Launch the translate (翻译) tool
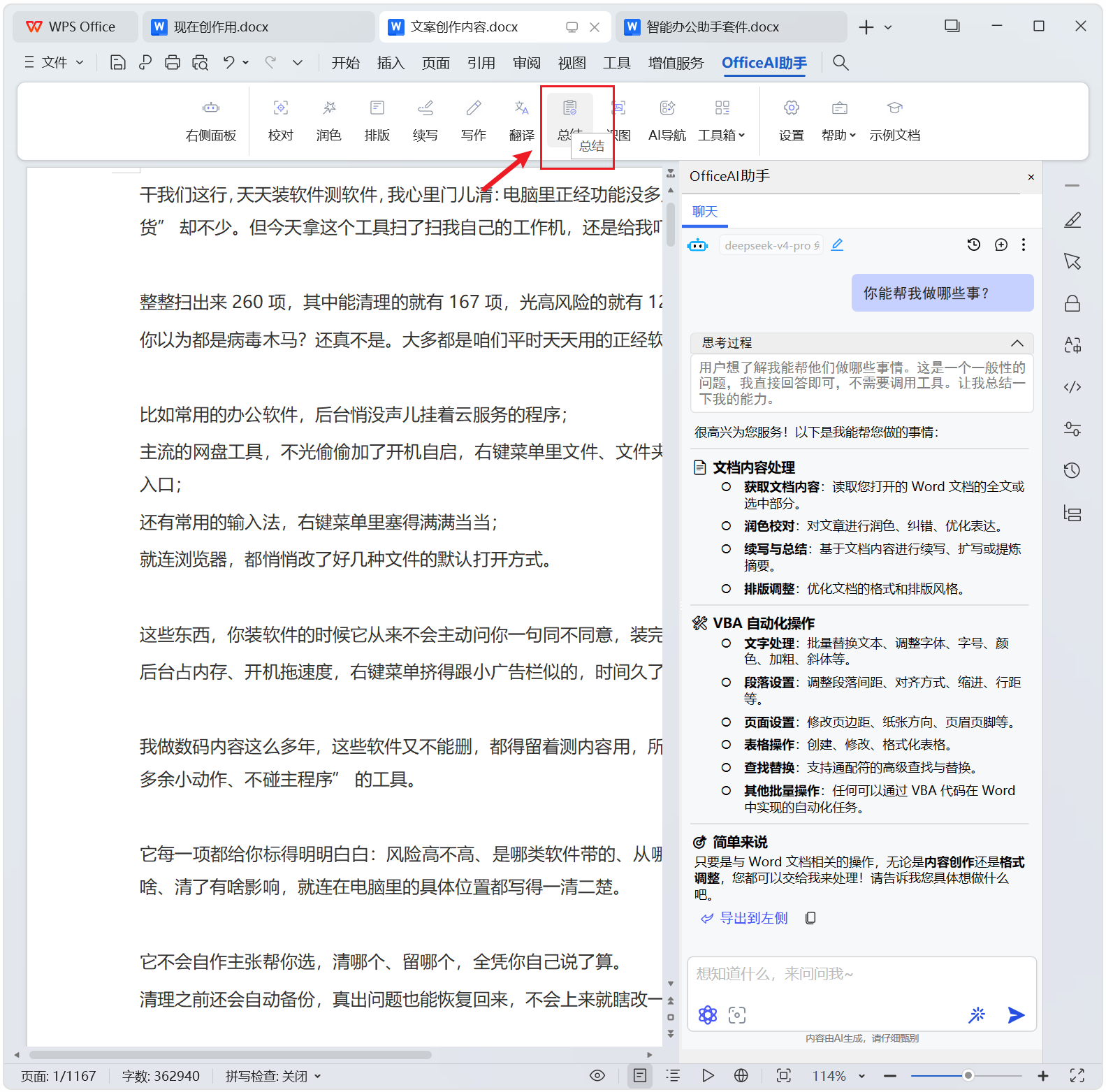This screenshot has height=1092, width=1106. click(521, 120)
